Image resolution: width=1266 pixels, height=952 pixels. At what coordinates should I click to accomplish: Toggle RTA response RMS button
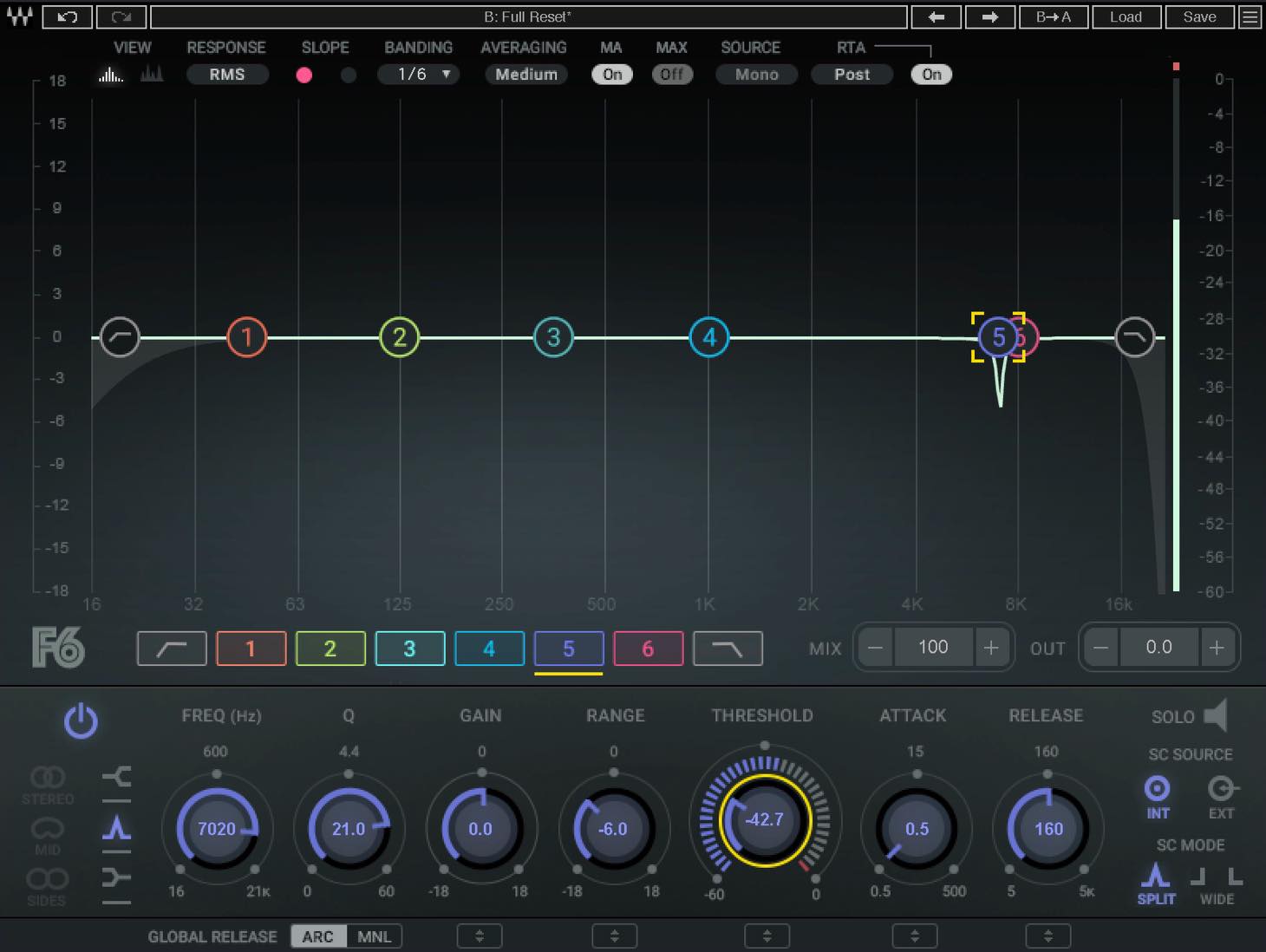(227, 75)
